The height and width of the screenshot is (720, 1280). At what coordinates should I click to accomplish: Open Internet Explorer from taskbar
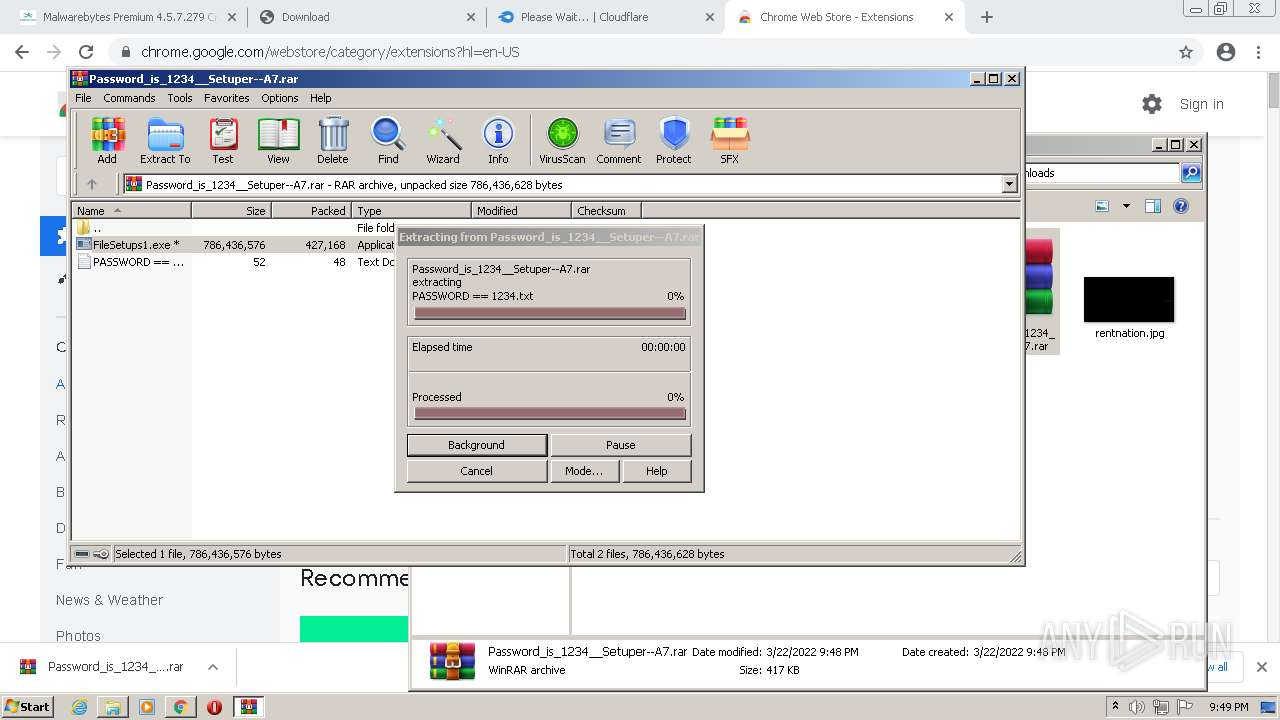pyautogui.click(x=80, y=707)
